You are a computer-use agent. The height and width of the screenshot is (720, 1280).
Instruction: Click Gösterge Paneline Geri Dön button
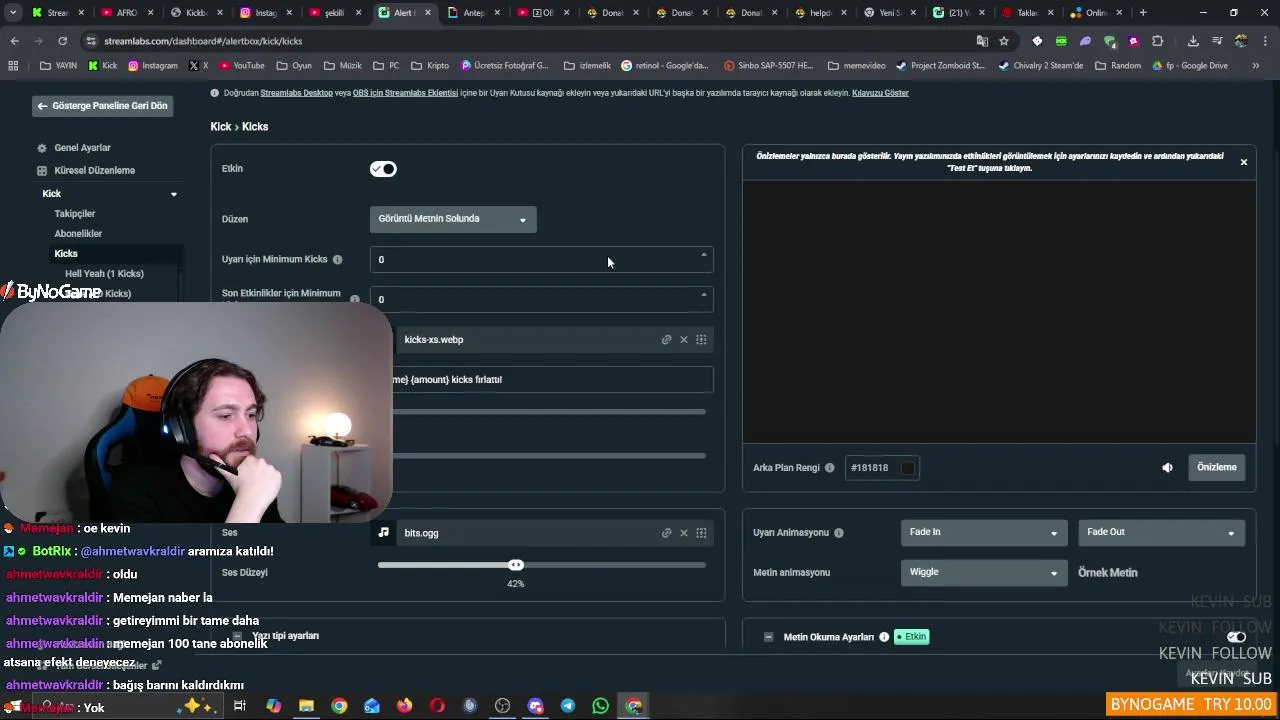point(102,106)
